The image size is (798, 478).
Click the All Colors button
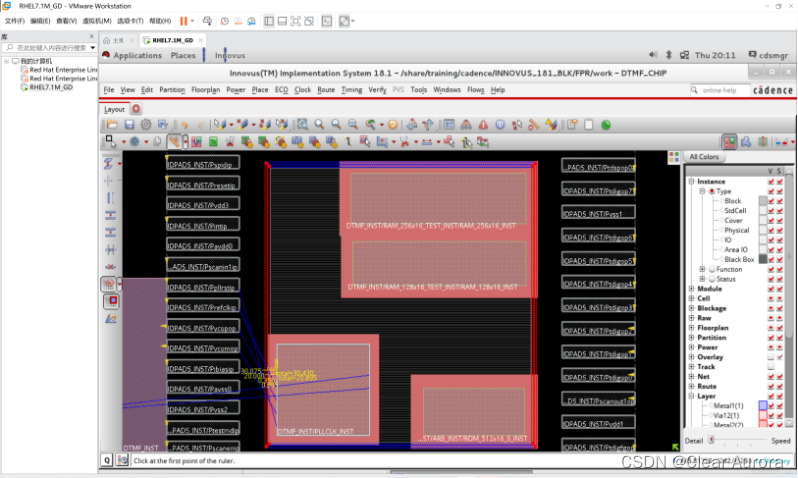click(704, 157)
